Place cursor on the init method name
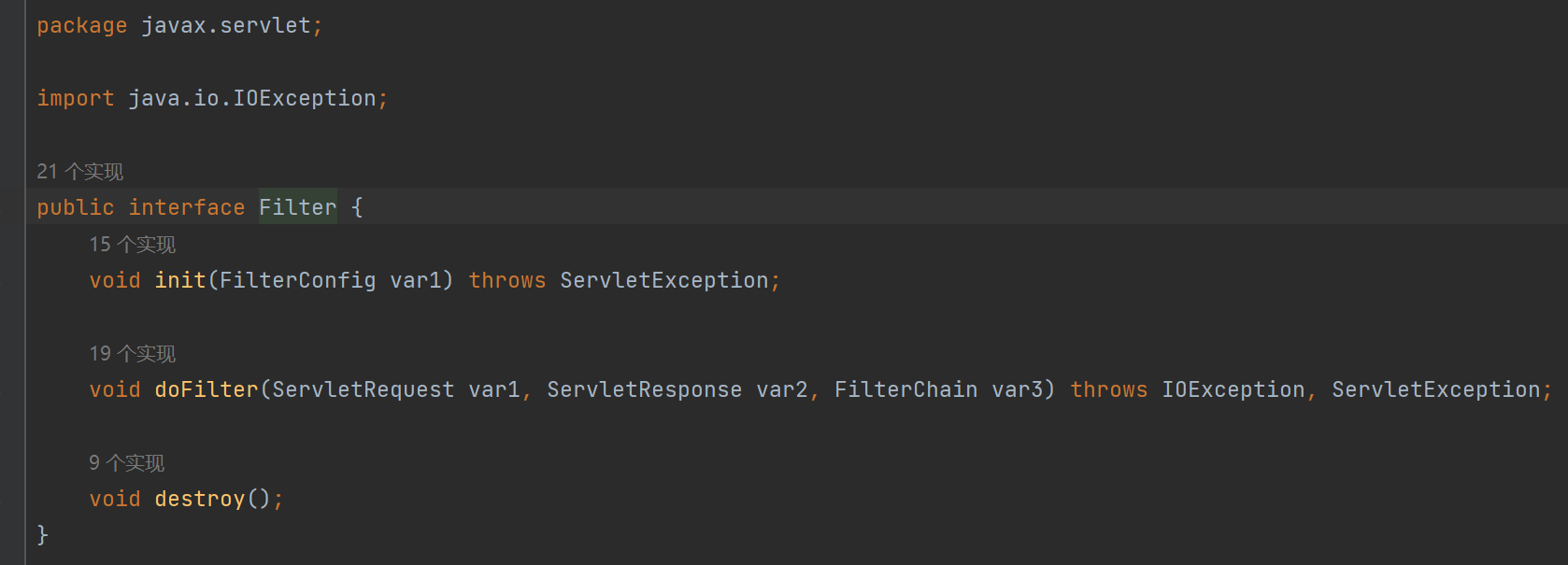 (x=180, y=280)
